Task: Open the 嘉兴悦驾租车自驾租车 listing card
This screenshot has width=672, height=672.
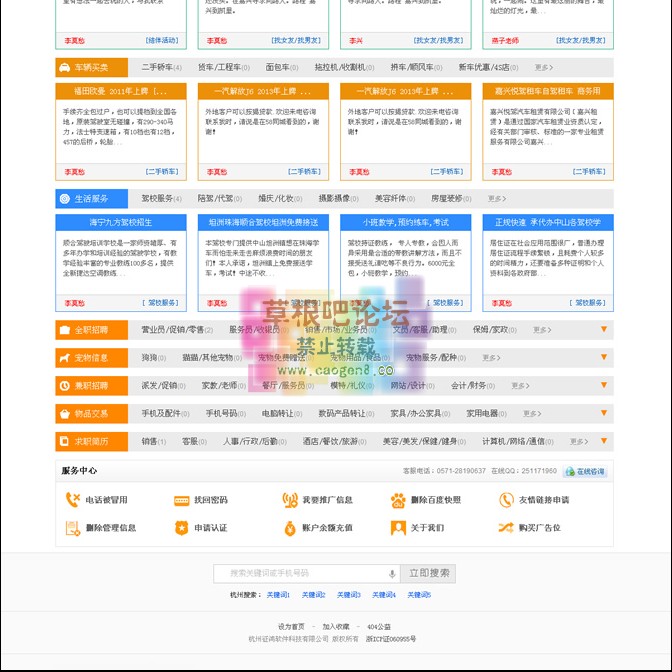Action: pyautogui.click(x=548, y=132)
